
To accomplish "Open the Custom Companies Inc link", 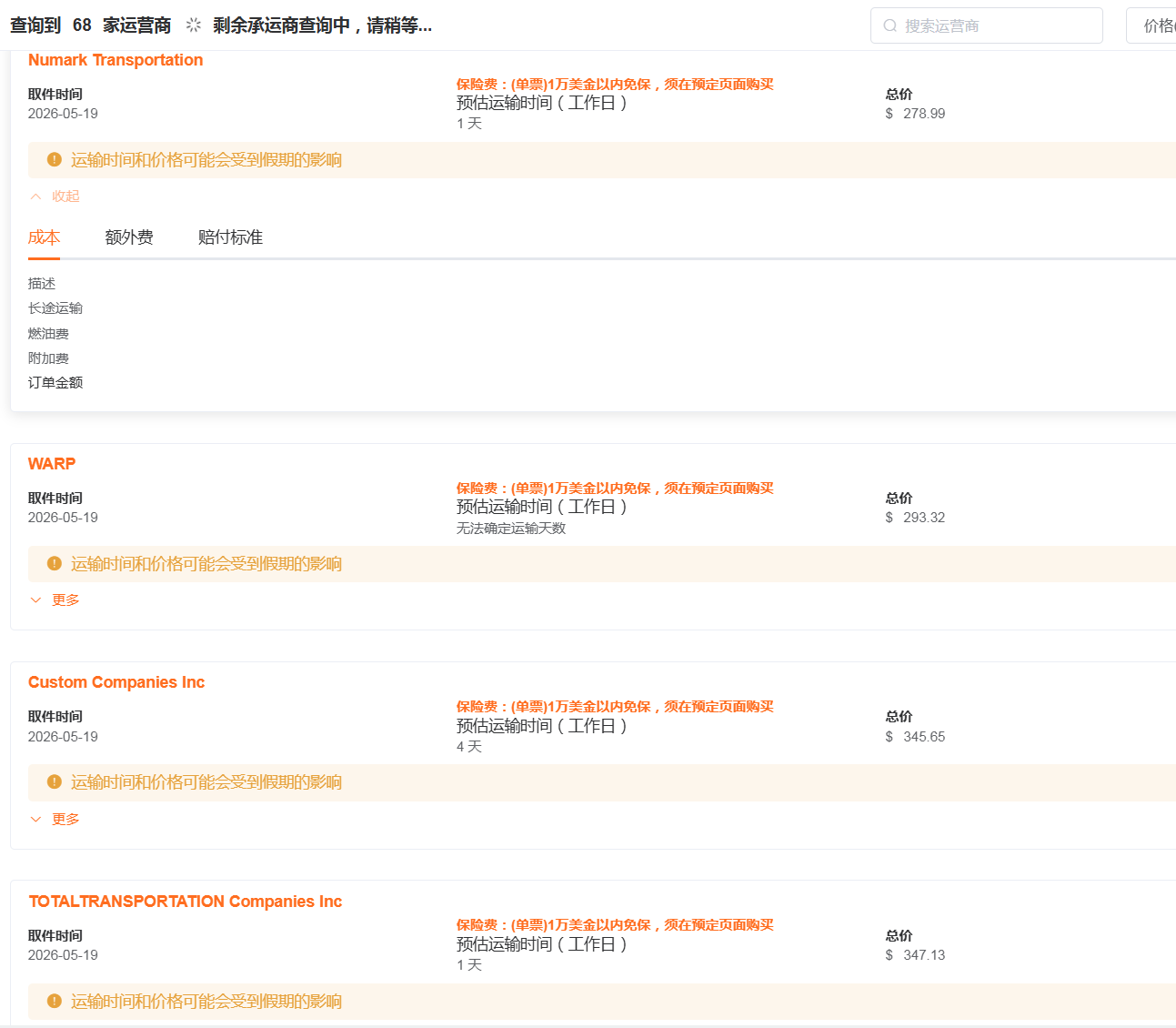I will coord(116,682).
